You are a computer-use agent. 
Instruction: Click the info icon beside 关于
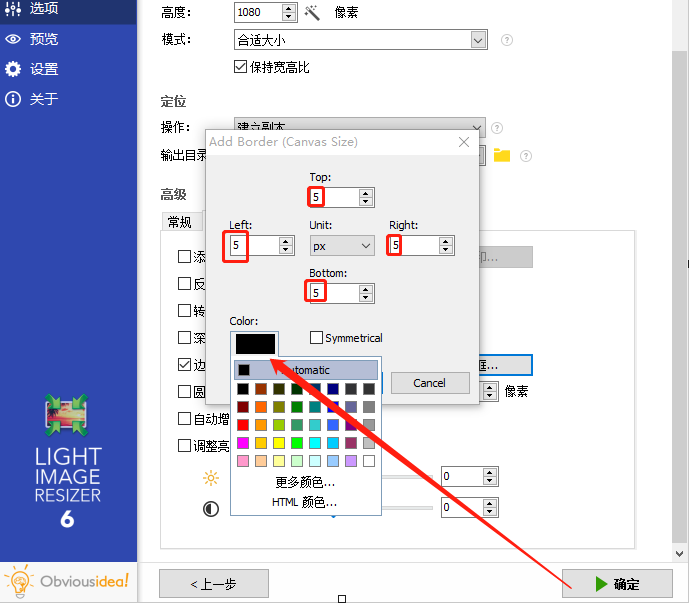(x=13, y=99)
